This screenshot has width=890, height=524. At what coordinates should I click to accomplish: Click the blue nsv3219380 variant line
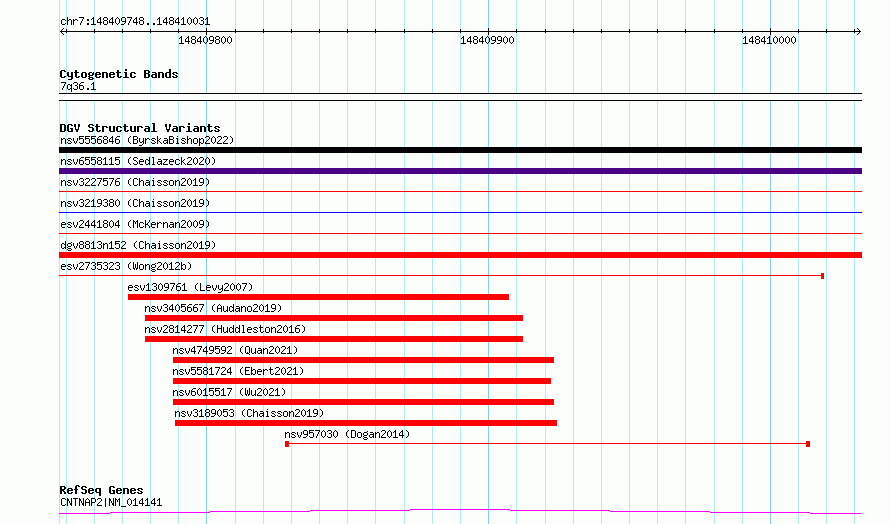point(460,212)
